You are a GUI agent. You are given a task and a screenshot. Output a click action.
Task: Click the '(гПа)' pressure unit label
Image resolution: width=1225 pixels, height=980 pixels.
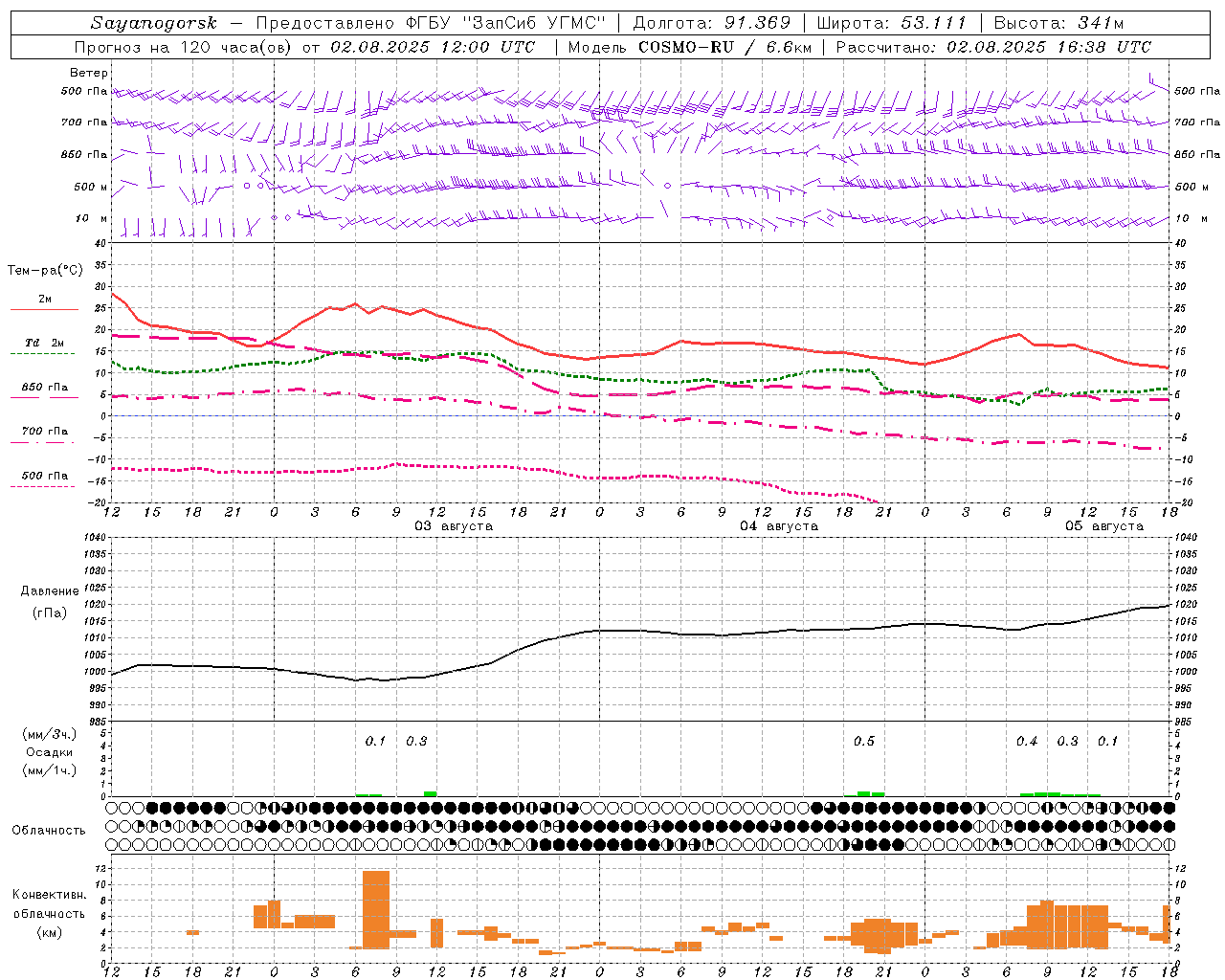[50, 613]
